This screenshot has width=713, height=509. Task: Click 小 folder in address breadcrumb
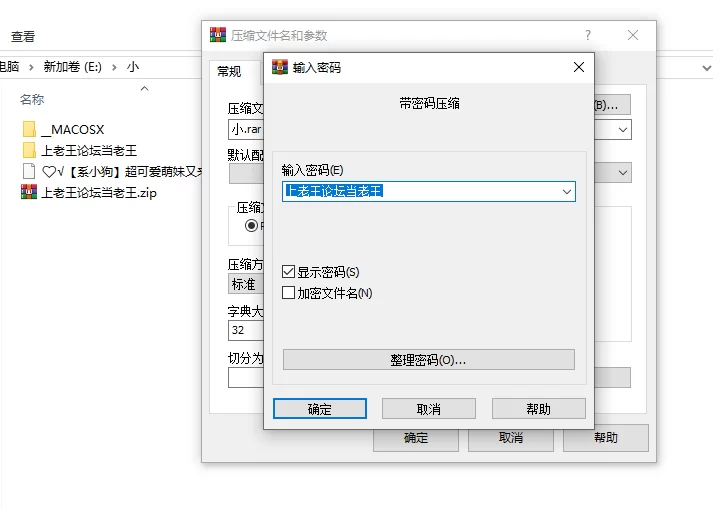133,67
